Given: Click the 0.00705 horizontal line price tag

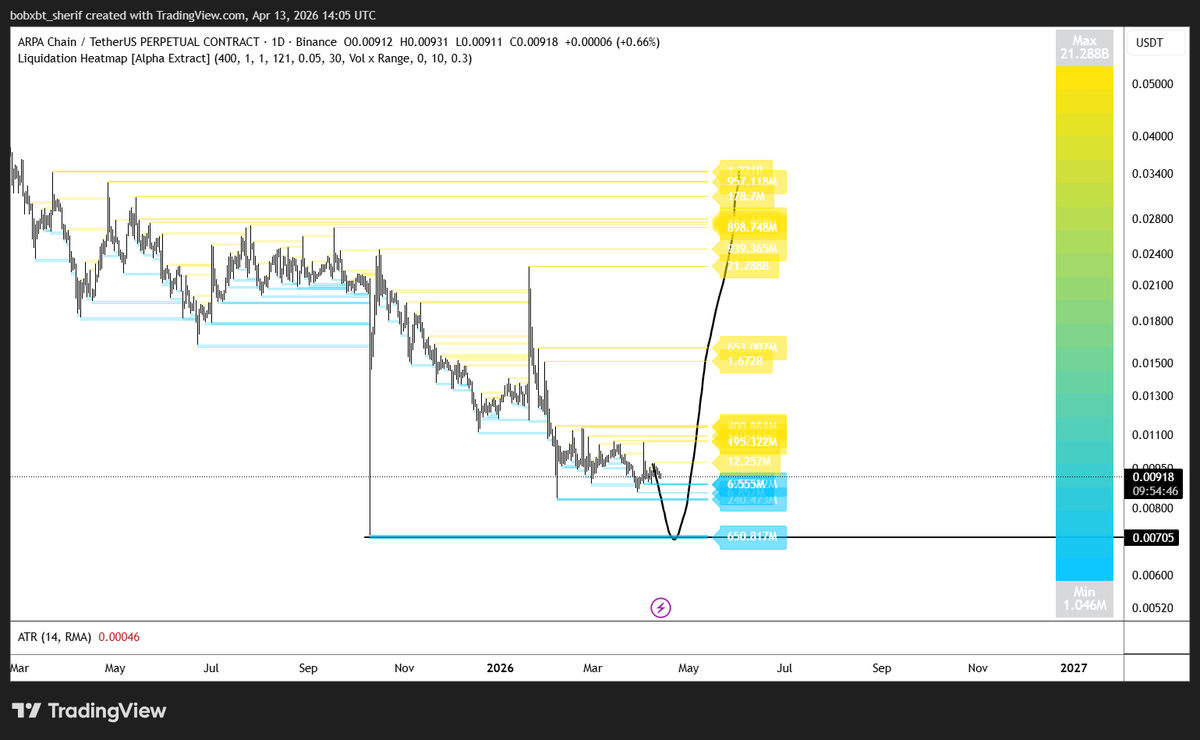Looking at the screenshot, I should [x=1153, y=538].
